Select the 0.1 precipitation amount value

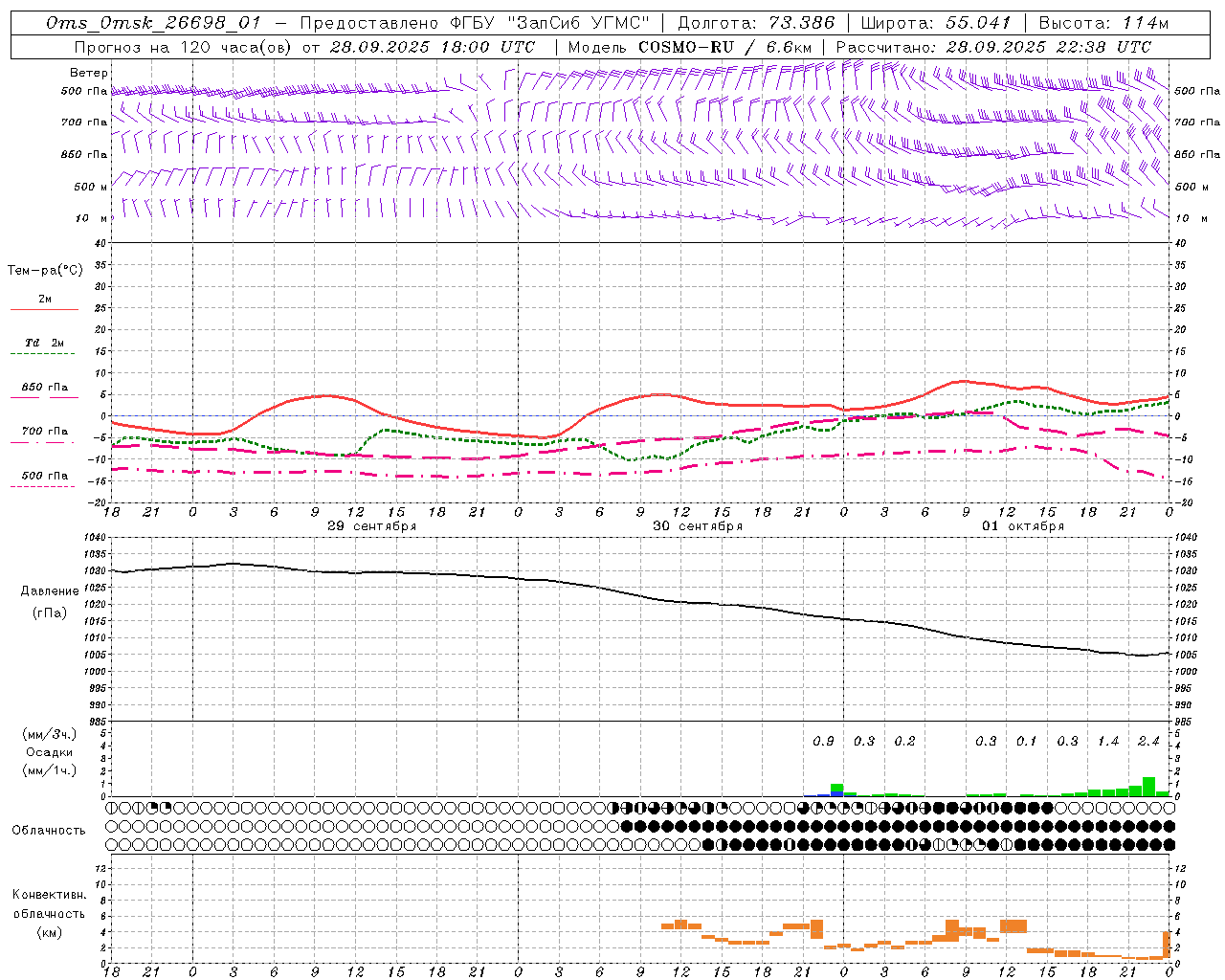click(1026, 741)
